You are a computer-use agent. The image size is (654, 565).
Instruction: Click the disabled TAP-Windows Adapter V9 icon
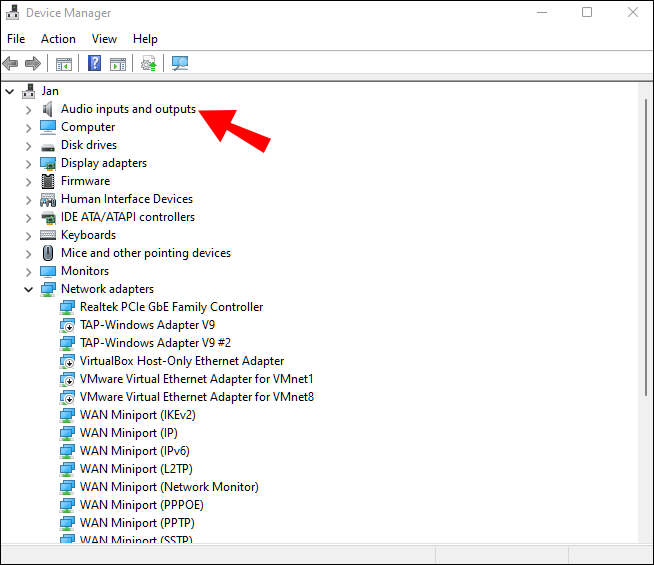[x=67, y=325]
